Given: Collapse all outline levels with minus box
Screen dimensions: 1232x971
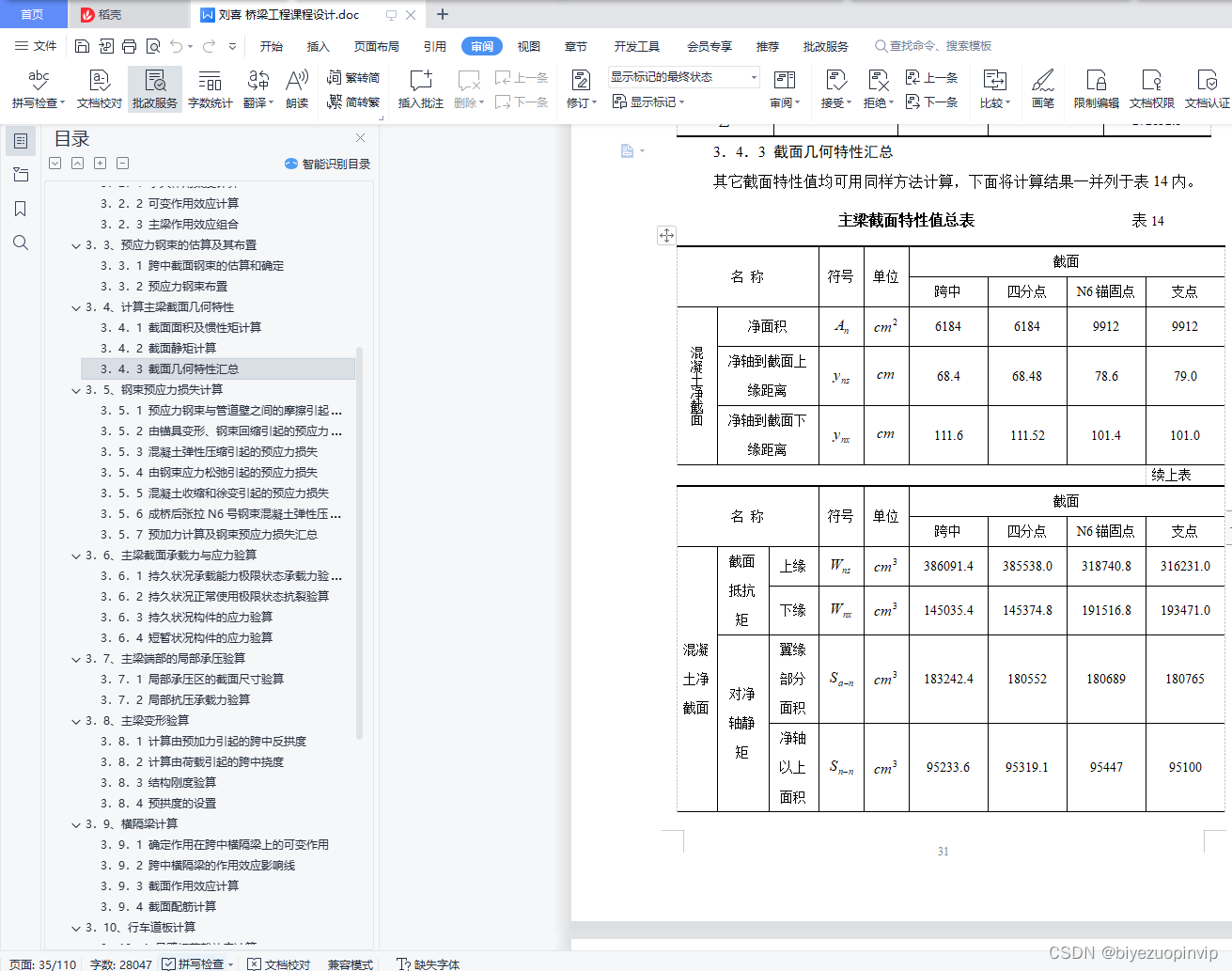Looking at the screenshot, I should pos(122,164).
